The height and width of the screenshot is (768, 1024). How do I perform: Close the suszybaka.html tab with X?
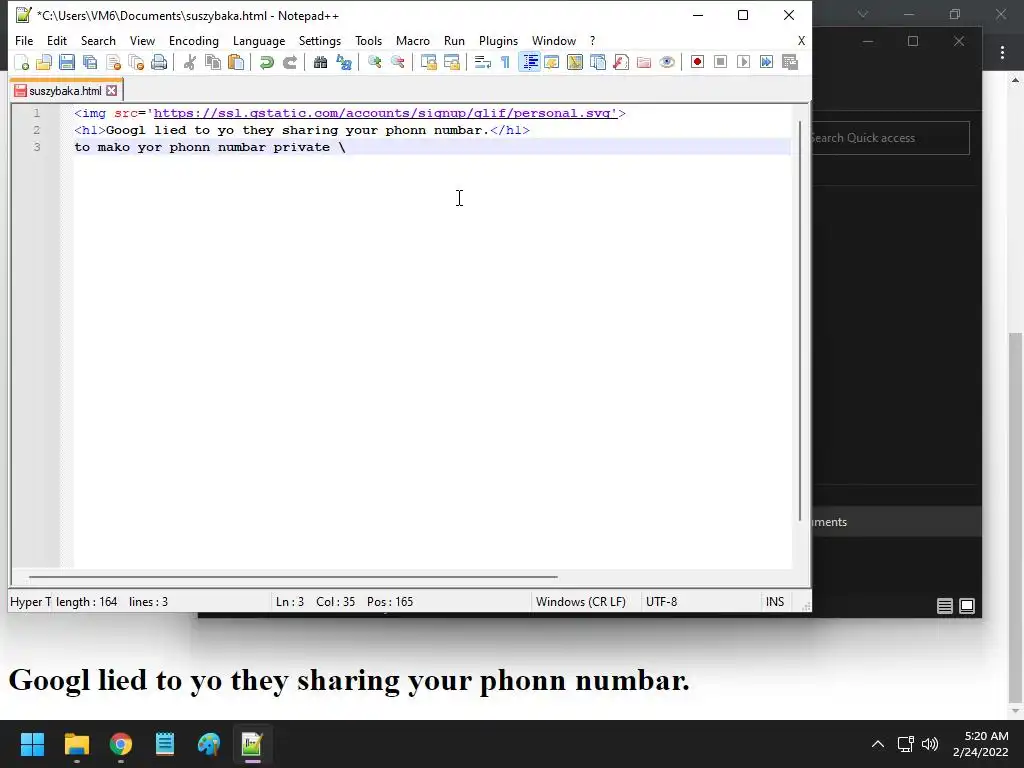point(112,91)
